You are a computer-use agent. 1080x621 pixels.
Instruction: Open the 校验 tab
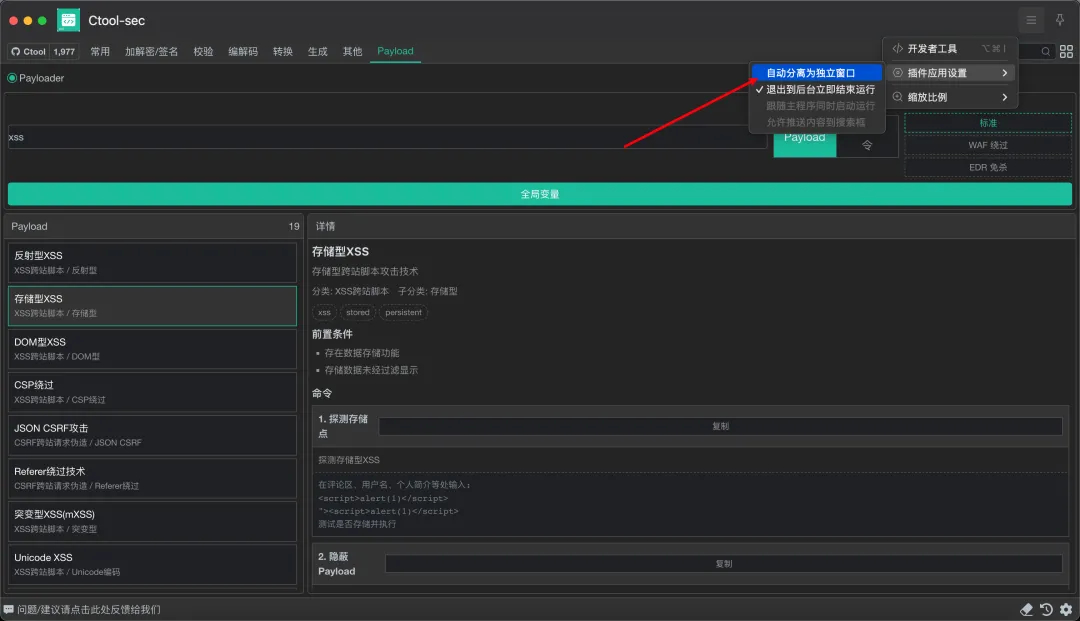(203, 52)
